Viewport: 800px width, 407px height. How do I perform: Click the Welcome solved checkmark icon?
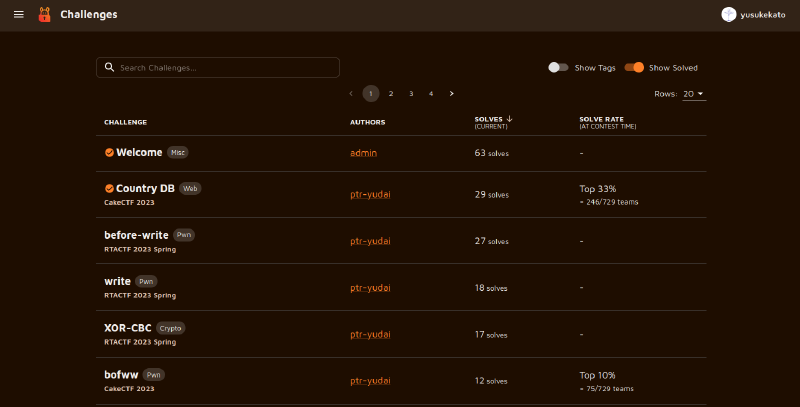tap(109, 153)
